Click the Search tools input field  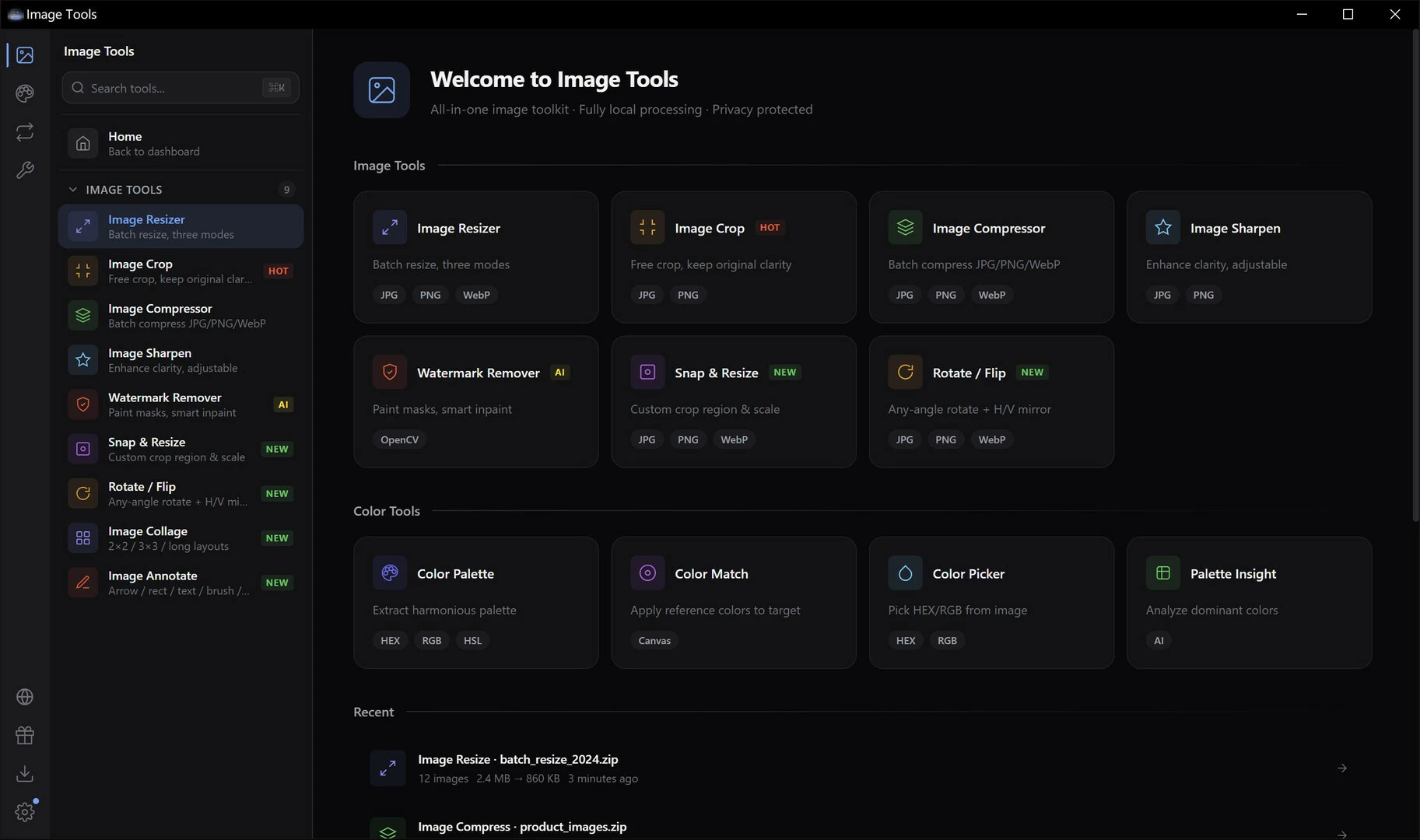(x=181, y=88)
